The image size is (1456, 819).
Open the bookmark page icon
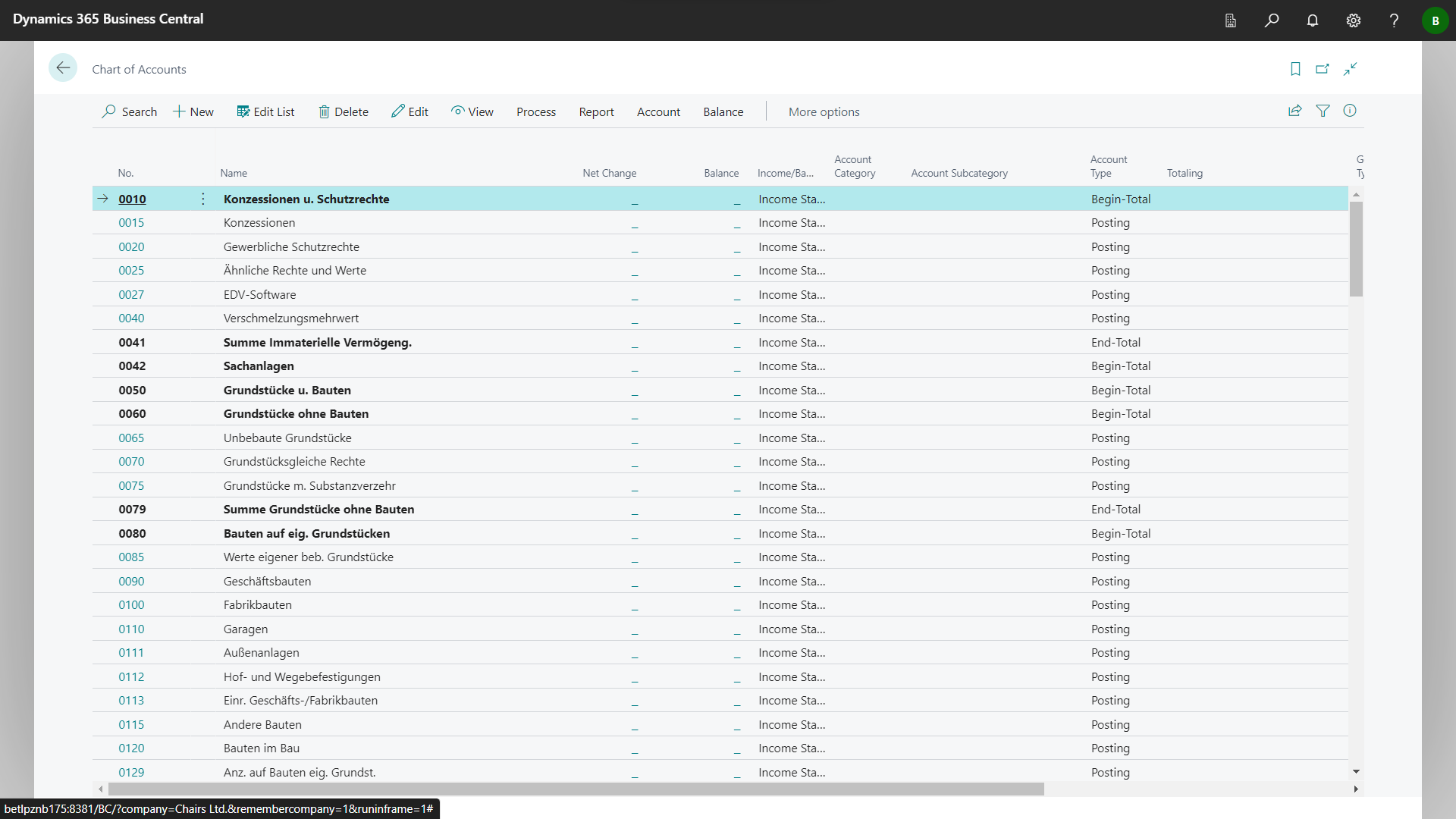[x=1295, y=69]
